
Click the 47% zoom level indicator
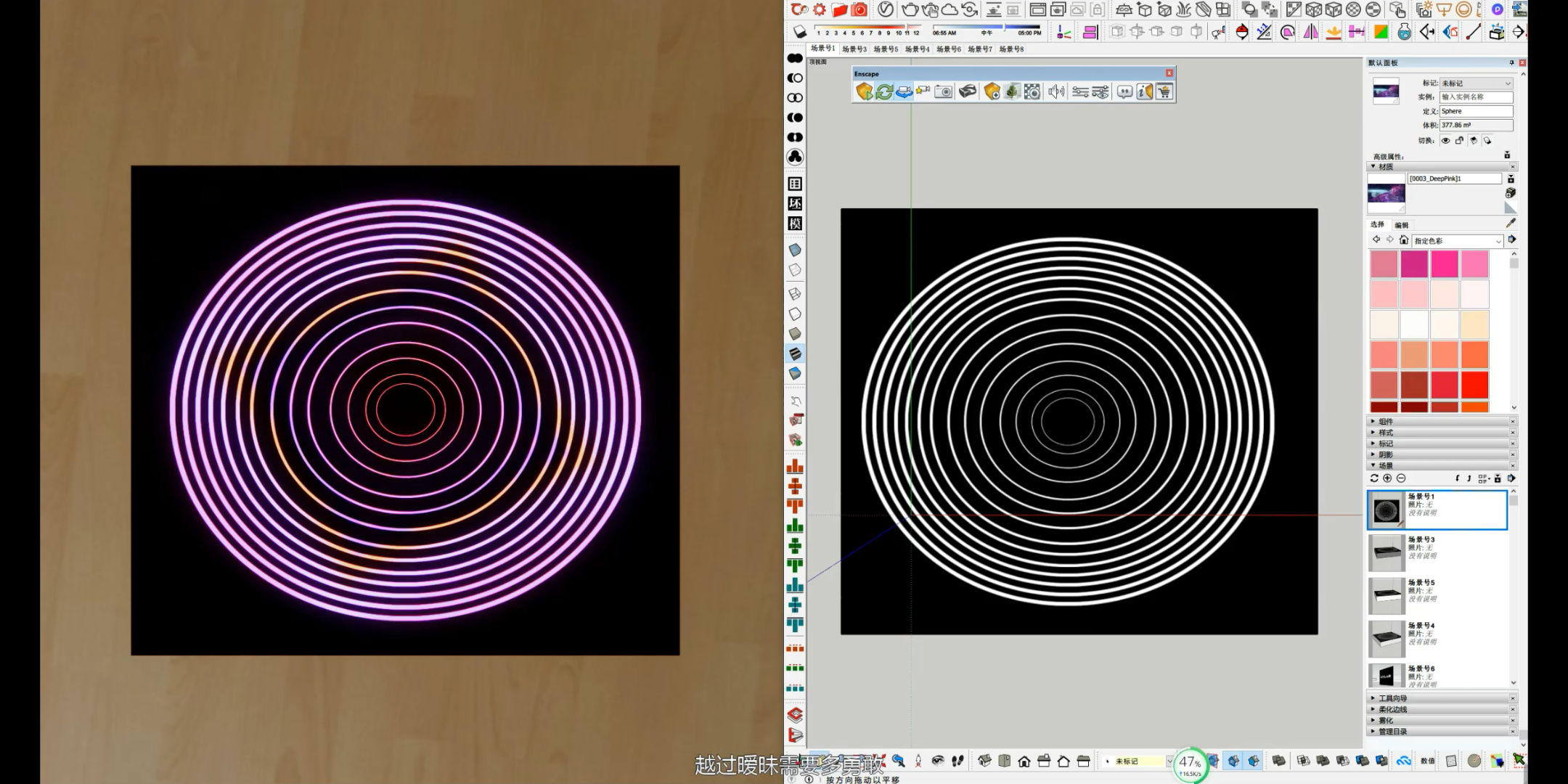point(1192,763)
